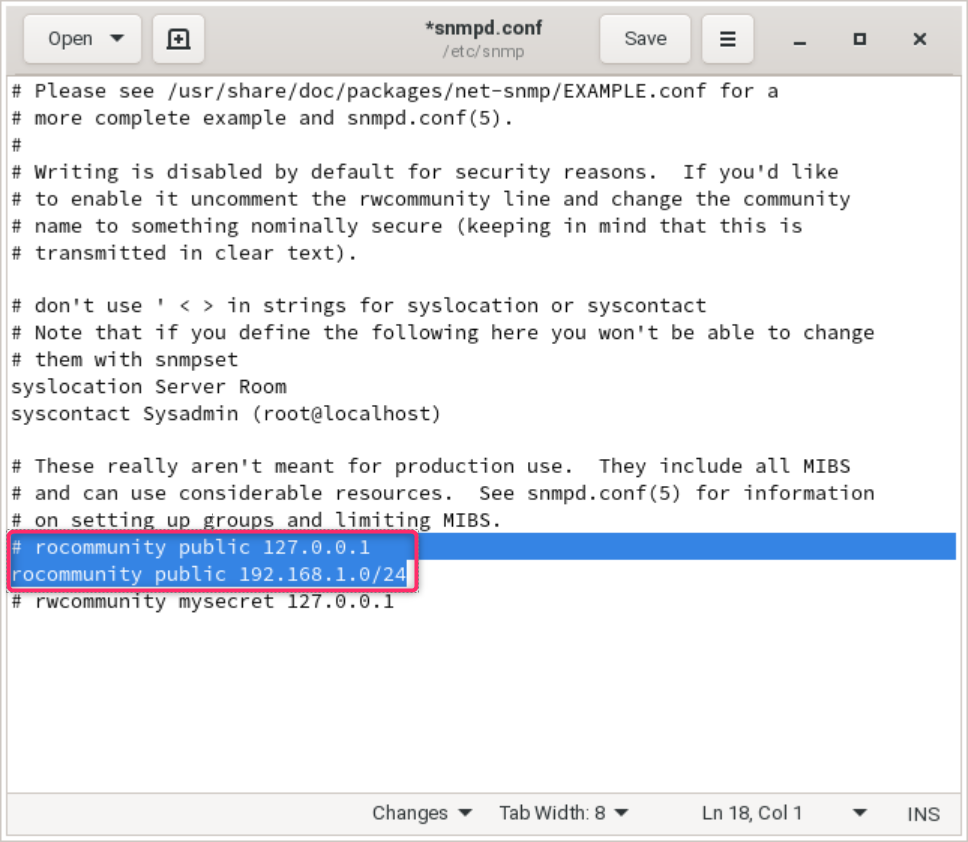Click the line 'rocommunity public 192.168.1.0/24'
This screenshot has height=842, width=968.
tap(209, 574)
